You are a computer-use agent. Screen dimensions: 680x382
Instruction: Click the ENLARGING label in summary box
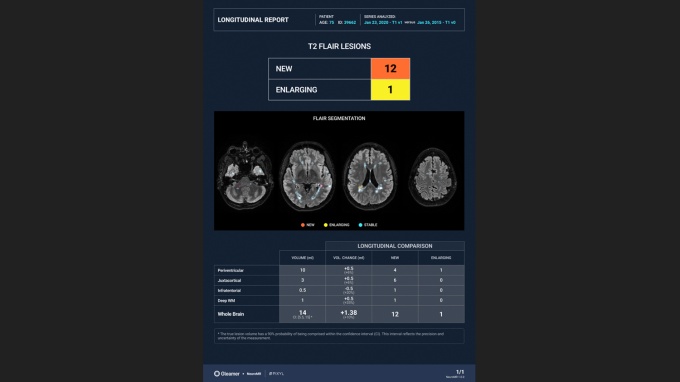[x=296, y=90]
